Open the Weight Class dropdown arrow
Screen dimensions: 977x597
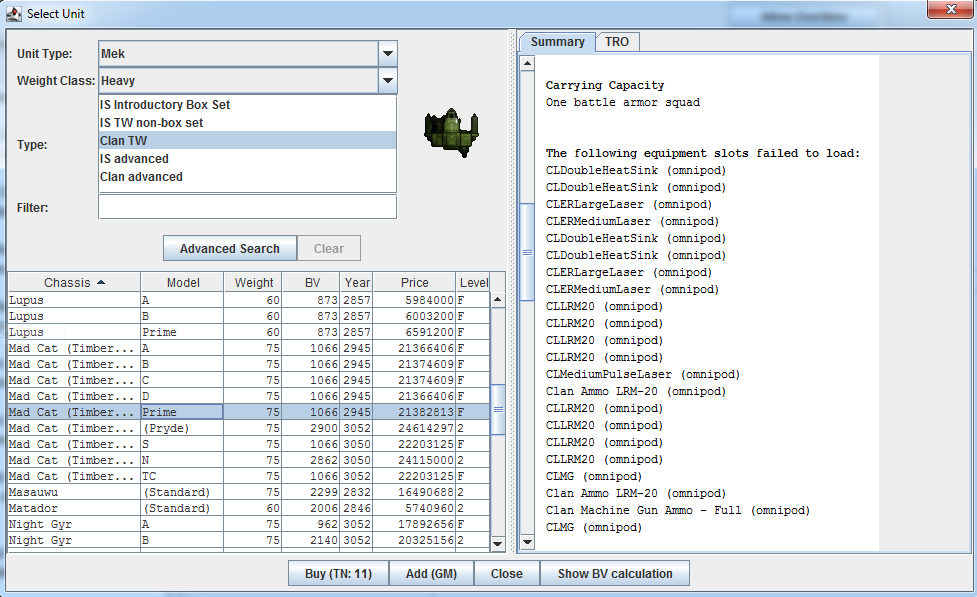pyautogui.click(x=388, y=80)
